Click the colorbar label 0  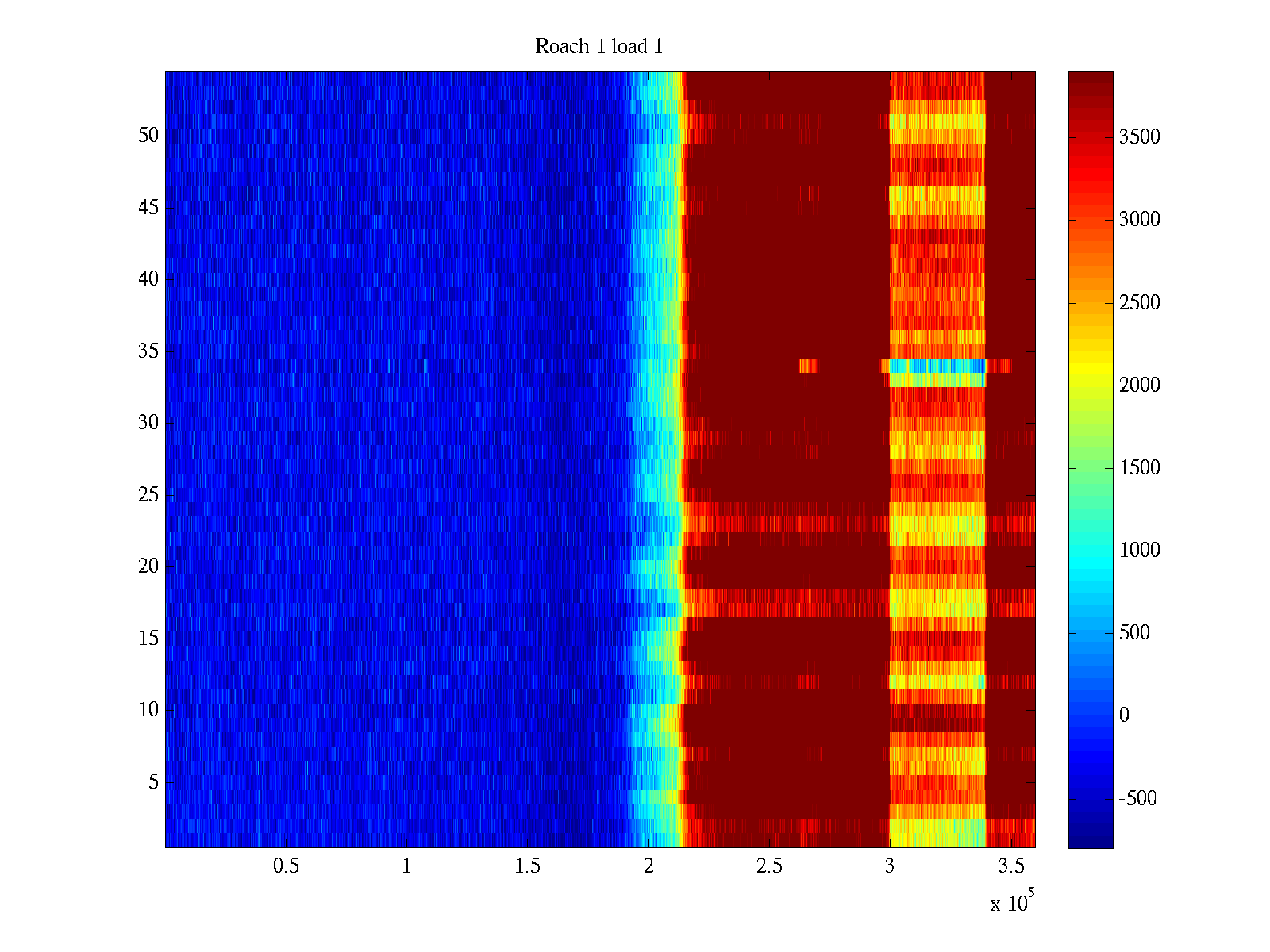(1124, 716)
